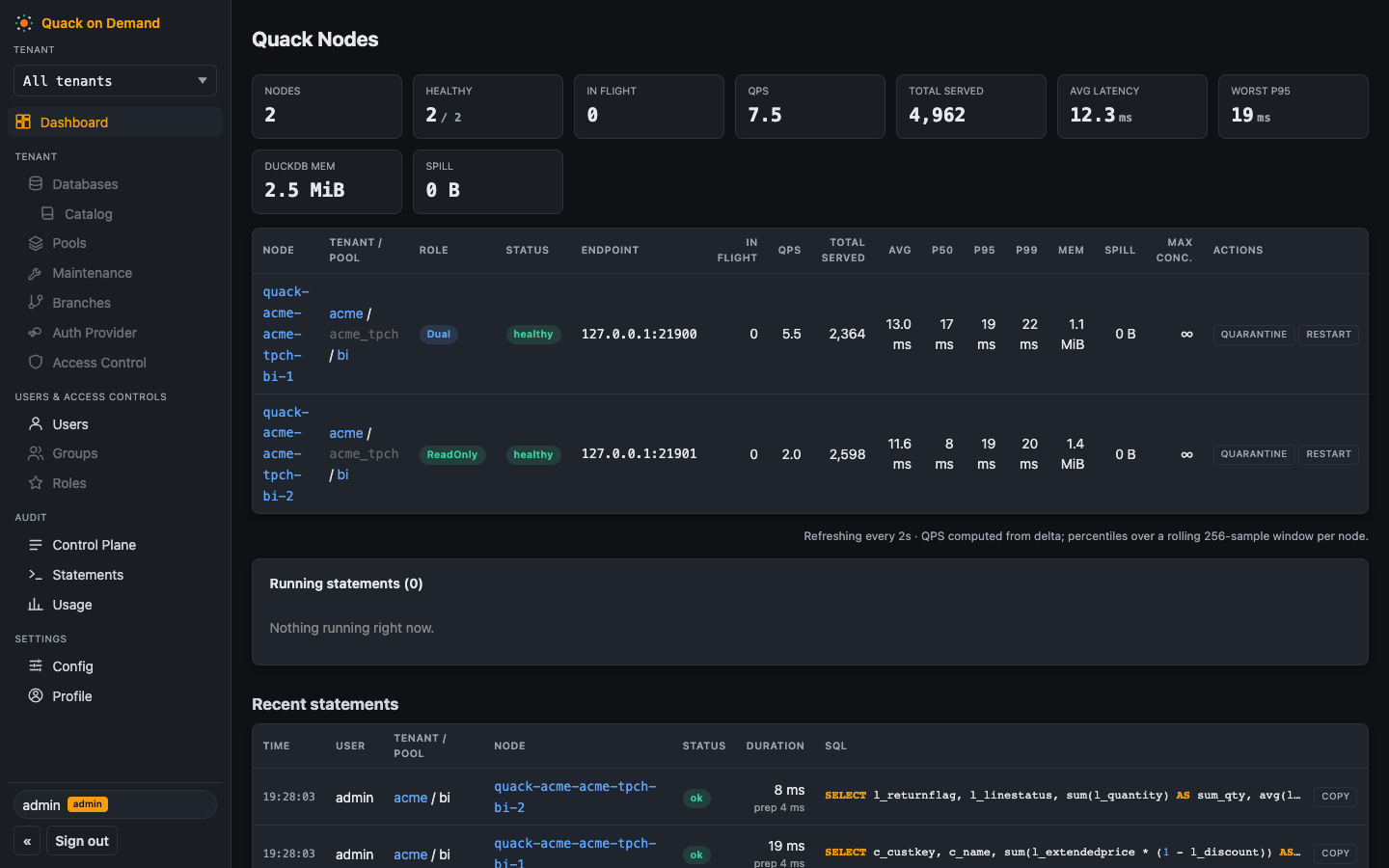Collapse the sidebar with the chevron button
Viewport: 1389px width, 868px height.
pos(27,841)
